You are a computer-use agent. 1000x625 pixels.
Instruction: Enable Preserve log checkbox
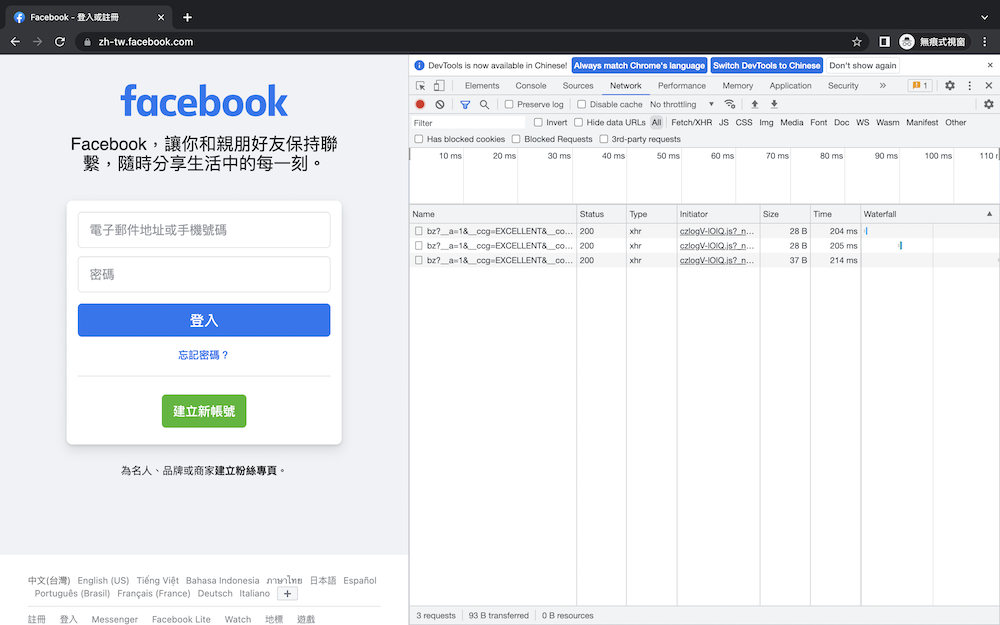tap(509, 104)
